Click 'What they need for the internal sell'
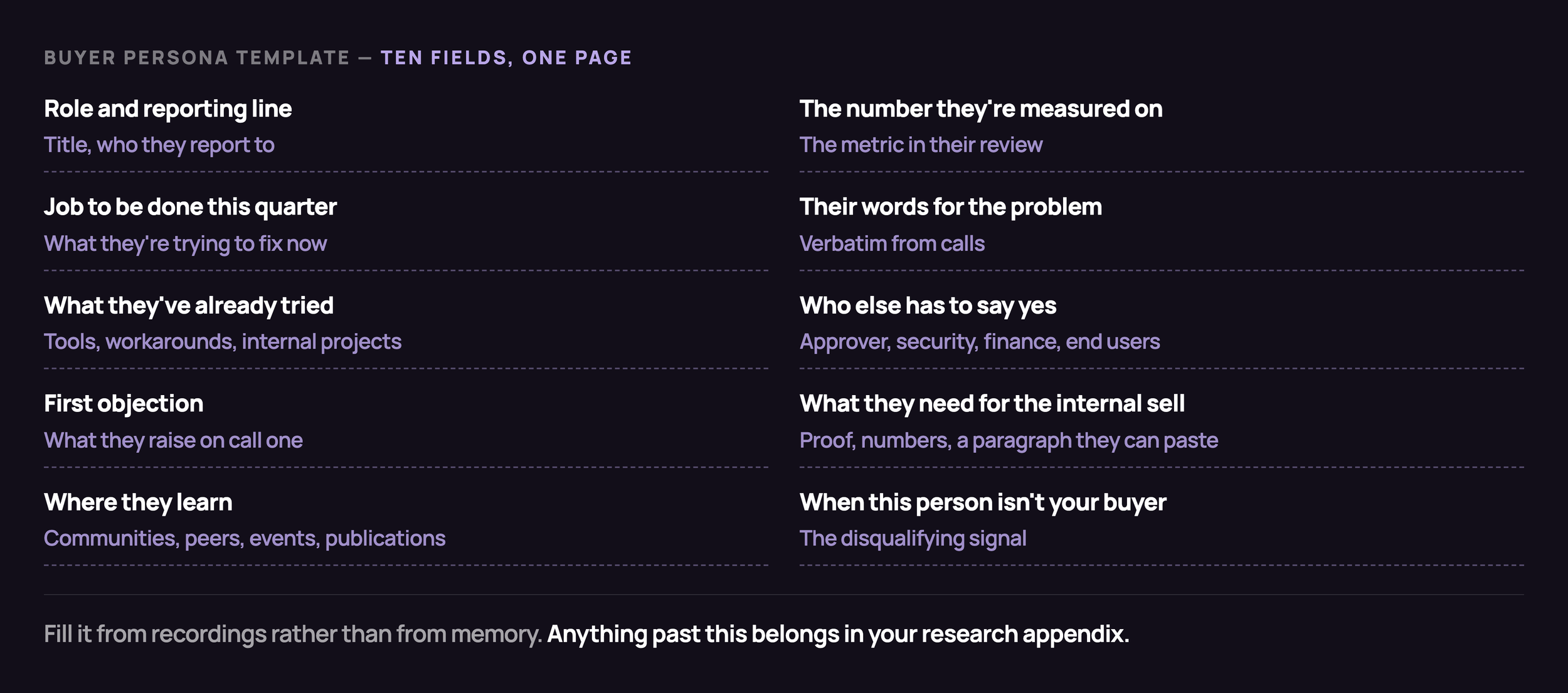Screen dimensions: 1568x693 point(992,404)
